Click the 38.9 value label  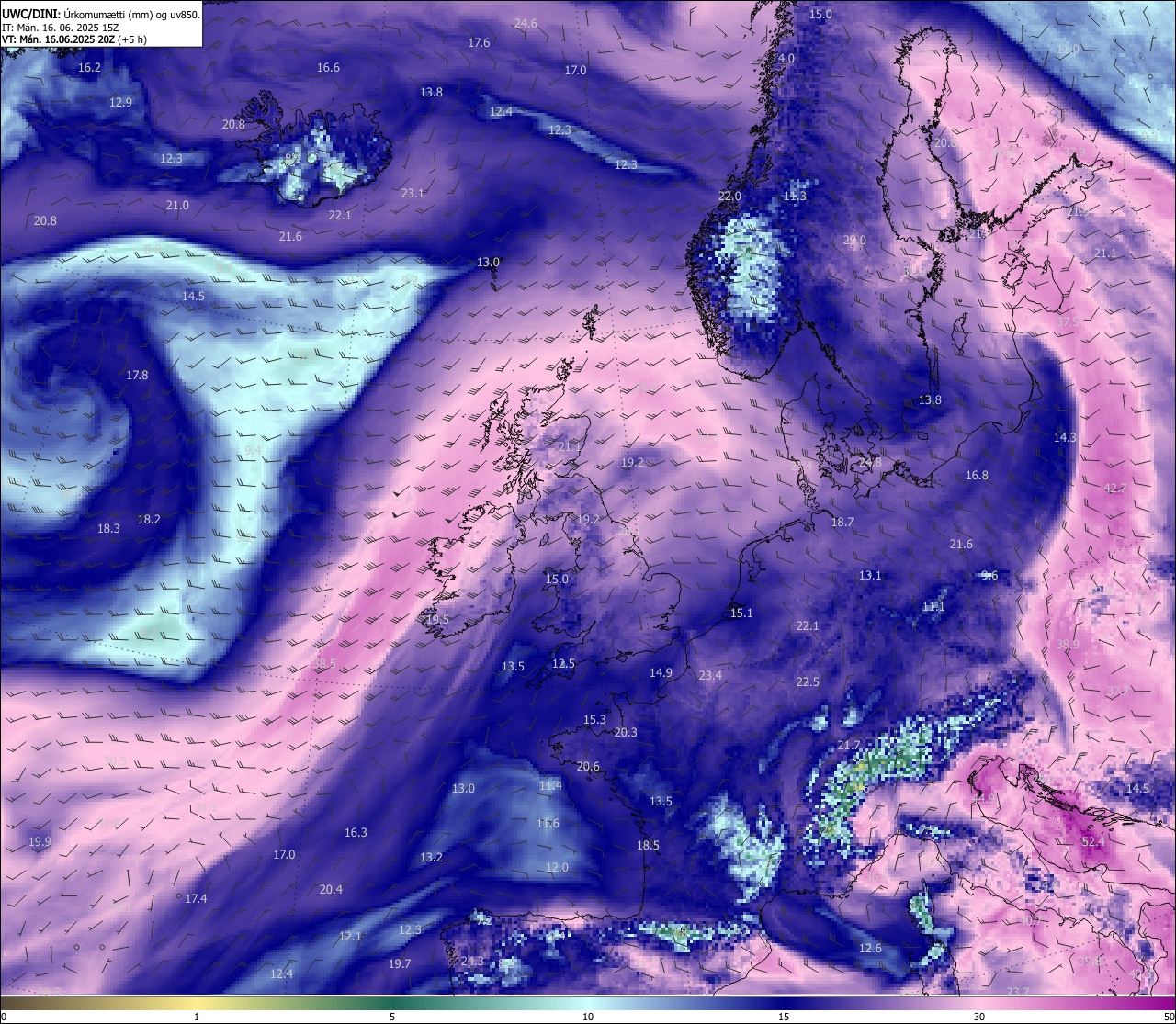click(x=1067, y=645)
